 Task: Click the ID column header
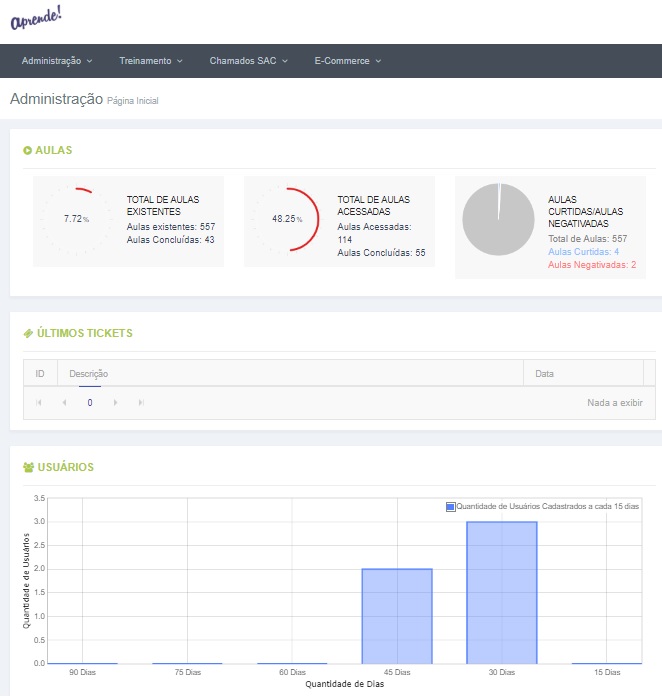point(40,374)
